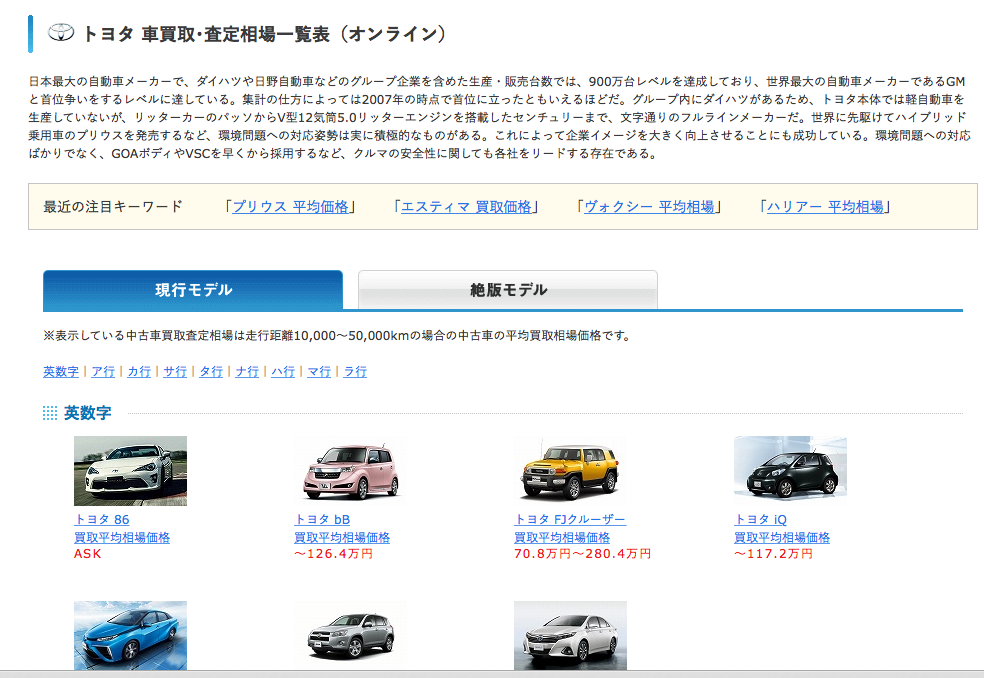
Task: Click the ASK price text
Action: click(87, 554)
